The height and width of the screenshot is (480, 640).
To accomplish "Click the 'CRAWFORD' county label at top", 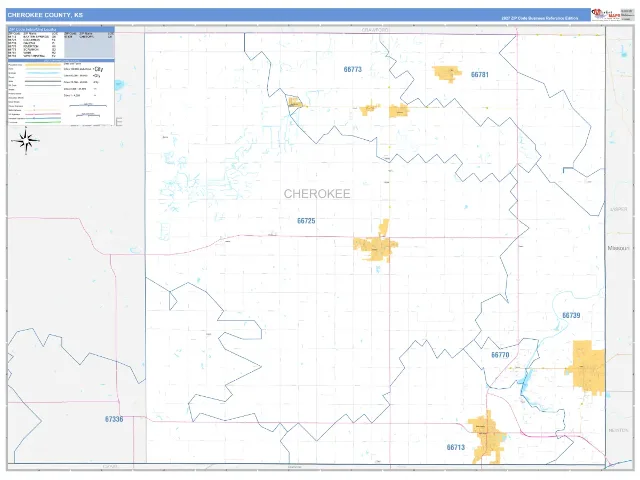I will [x=376, y=30].
